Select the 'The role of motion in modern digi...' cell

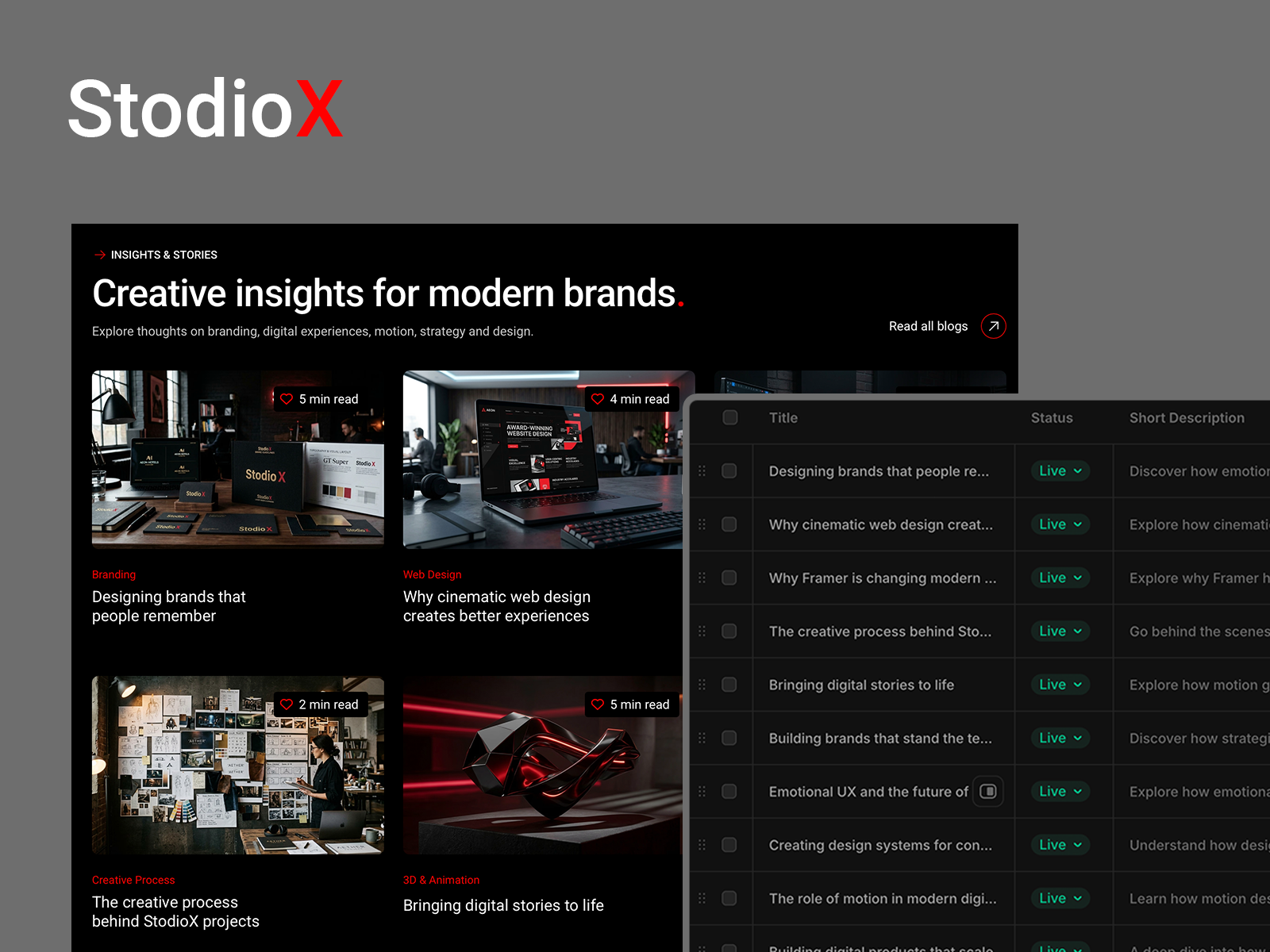click(x=883, y=898)
